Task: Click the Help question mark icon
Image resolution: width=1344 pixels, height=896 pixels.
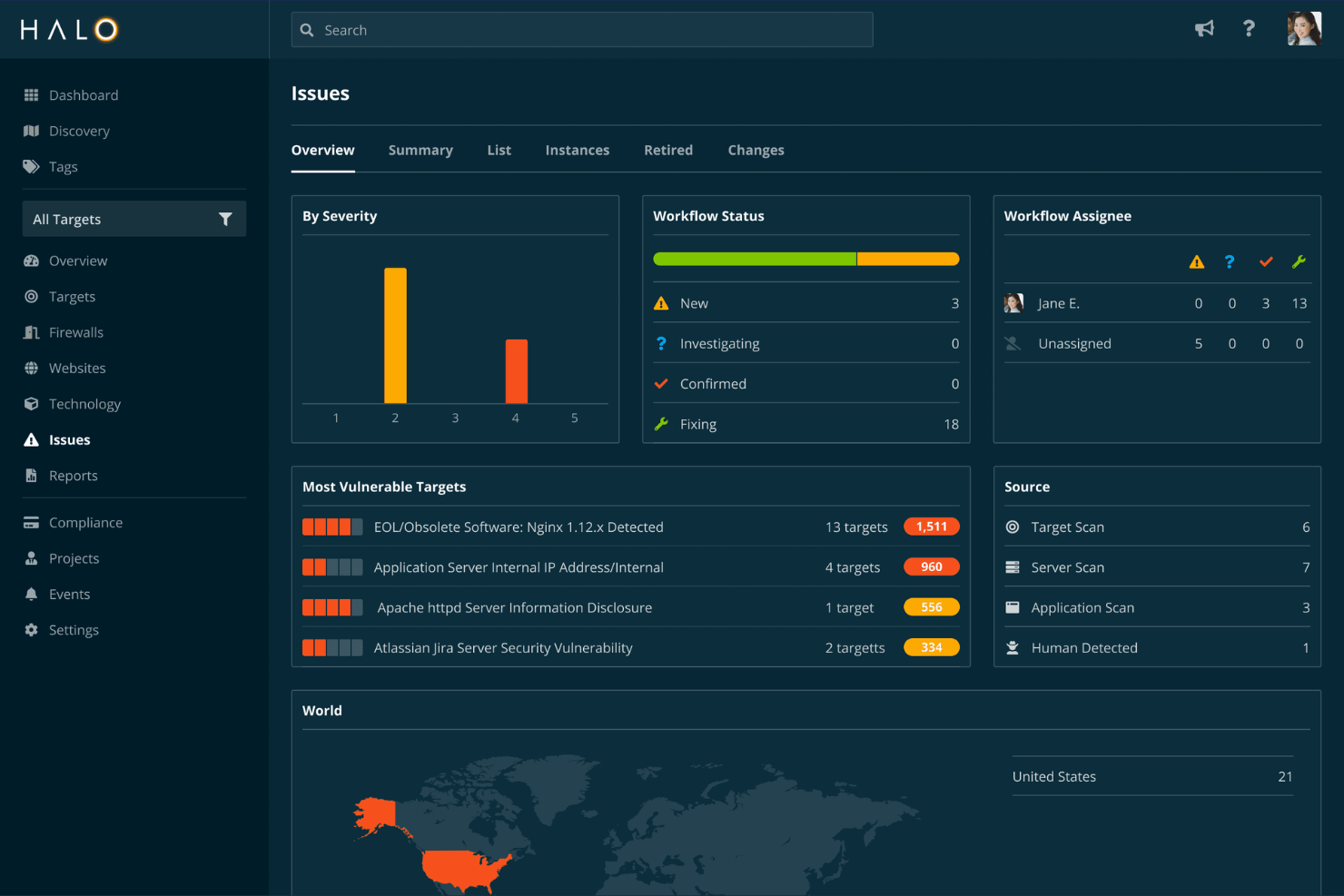Action: pos(1250,28)
